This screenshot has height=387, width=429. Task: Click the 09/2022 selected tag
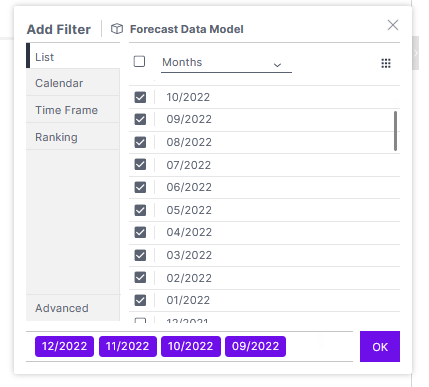pyautogui.click(x=255, y=346)
